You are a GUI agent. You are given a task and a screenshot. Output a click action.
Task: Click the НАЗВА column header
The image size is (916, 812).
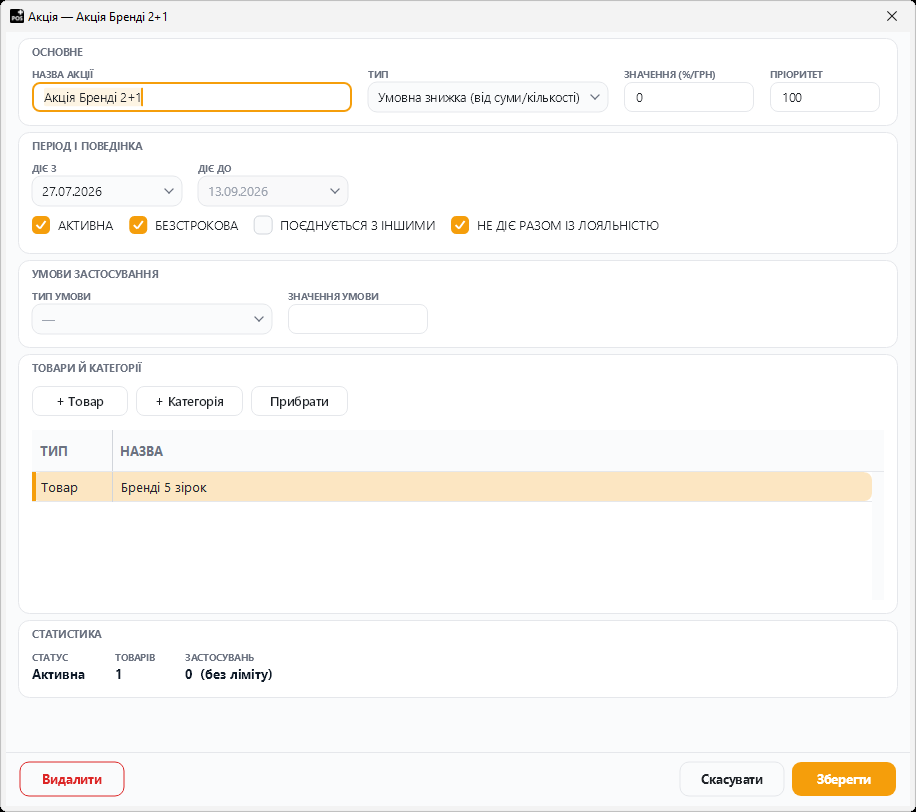(498, 451)
